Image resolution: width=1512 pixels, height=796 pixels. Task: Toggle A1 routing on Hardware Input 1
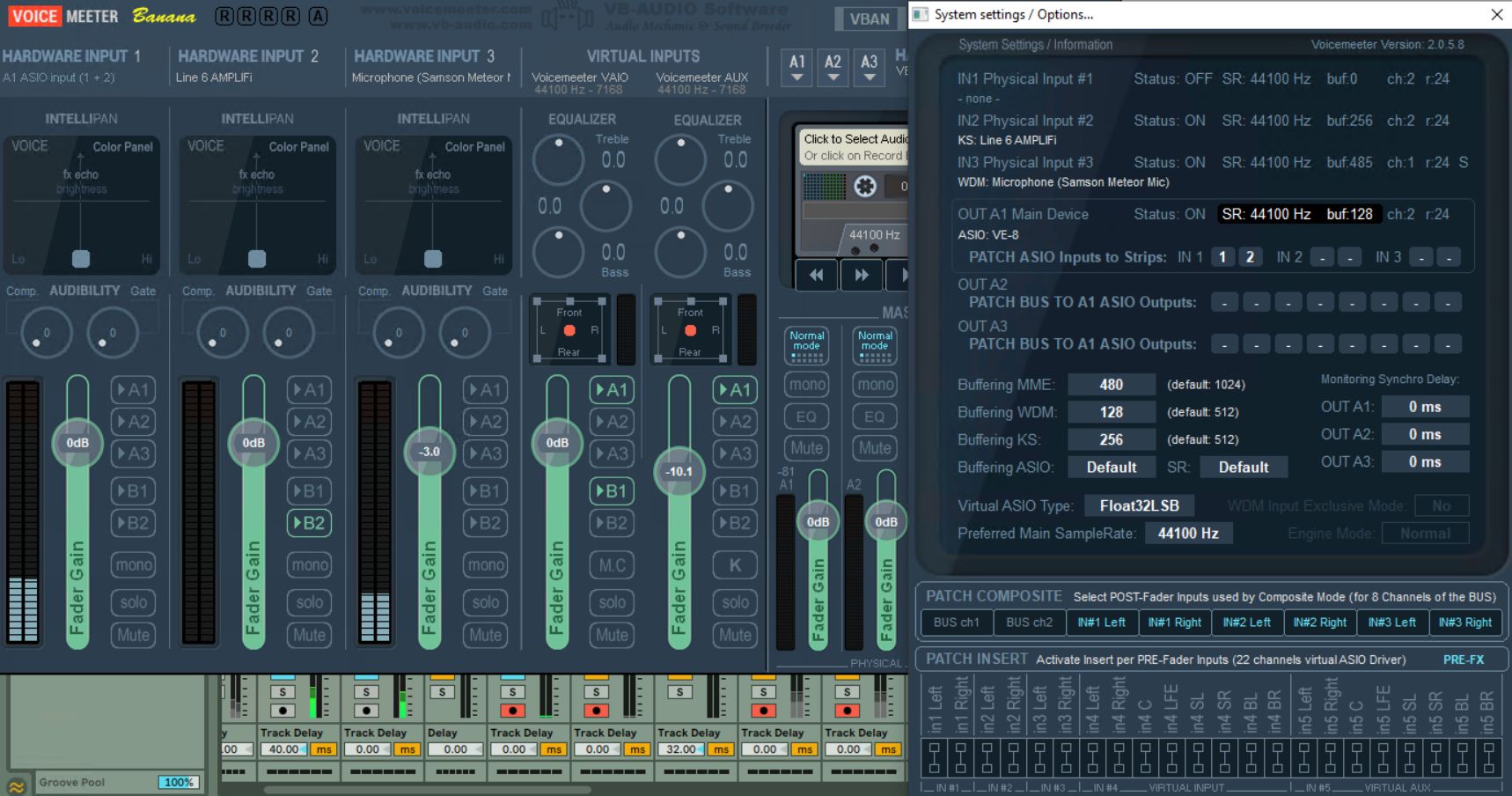coord(134,389)
